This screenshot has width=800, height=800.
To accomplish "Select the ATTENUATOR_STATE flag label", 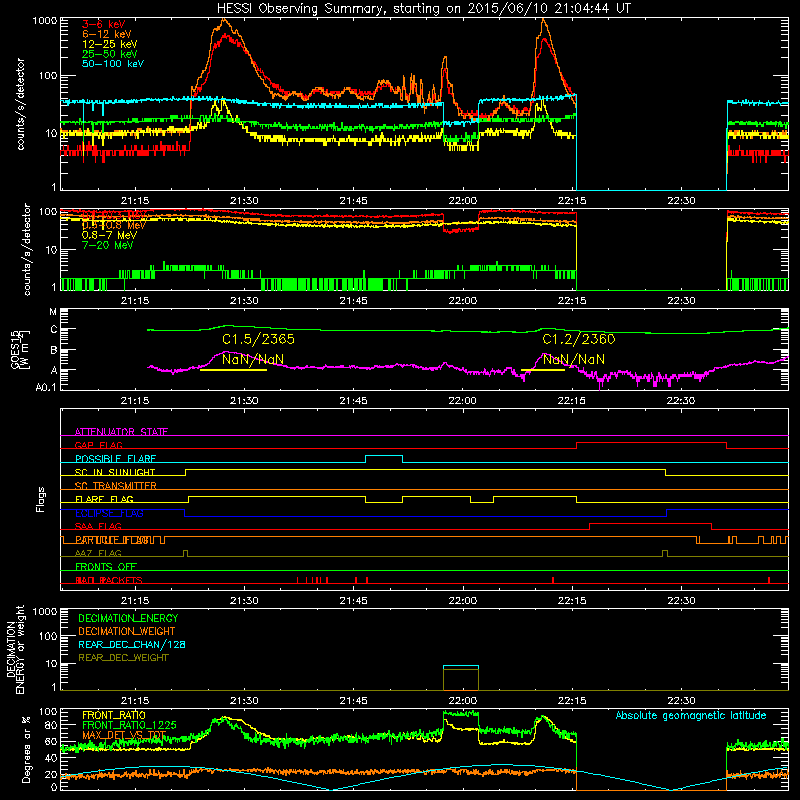I will [121, 432].
